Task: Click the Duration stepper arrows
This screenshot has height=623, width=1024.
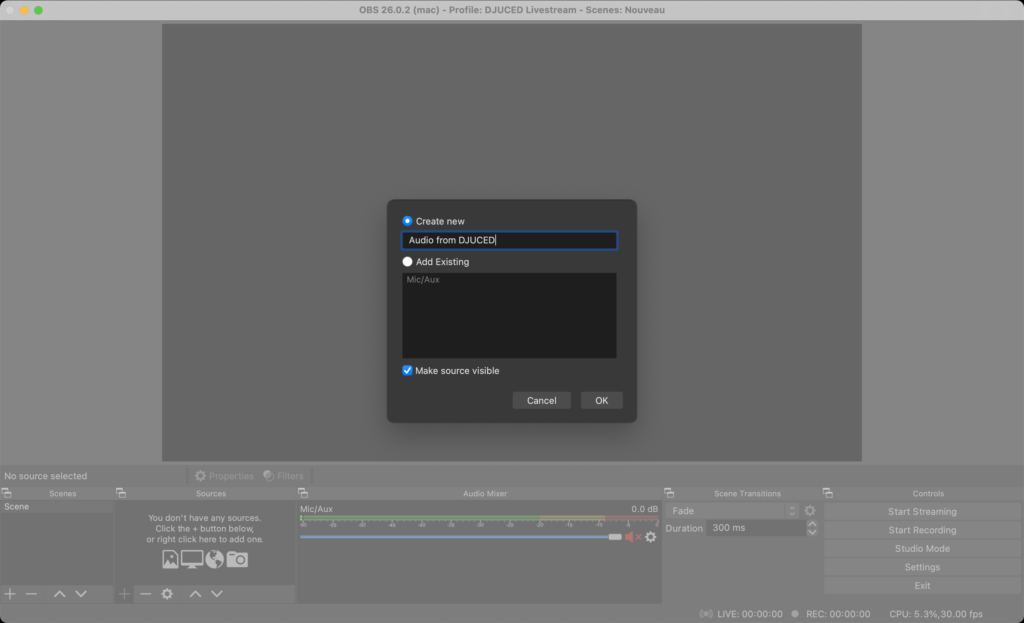Action: 811,528
